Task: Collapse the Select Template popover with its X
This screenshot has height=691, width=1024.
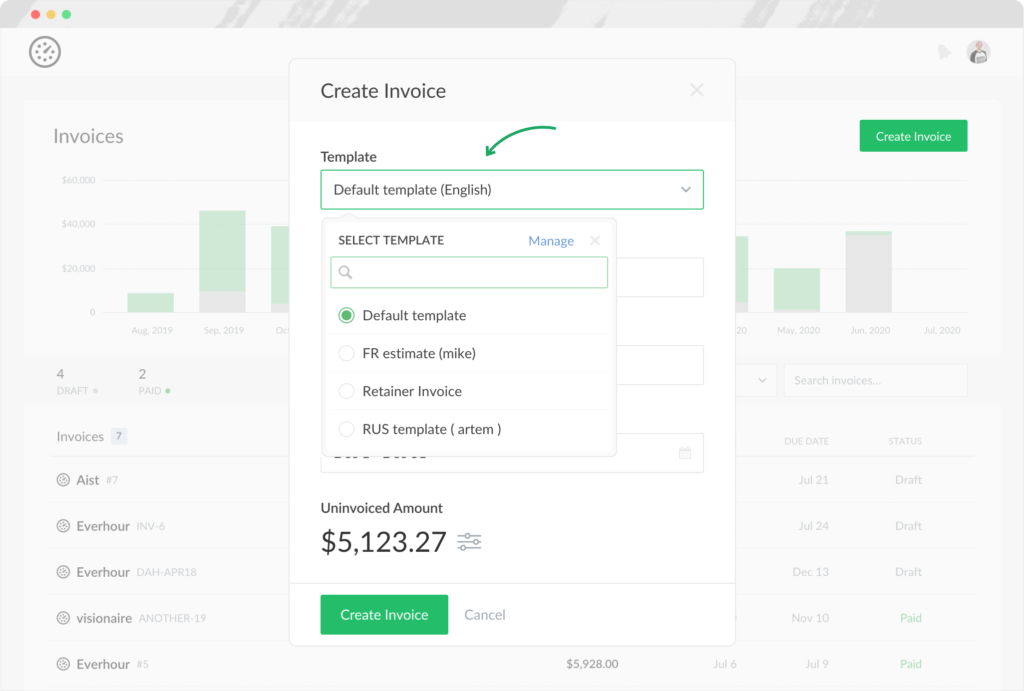Action: pyautogui.click(x=595, y=240)
